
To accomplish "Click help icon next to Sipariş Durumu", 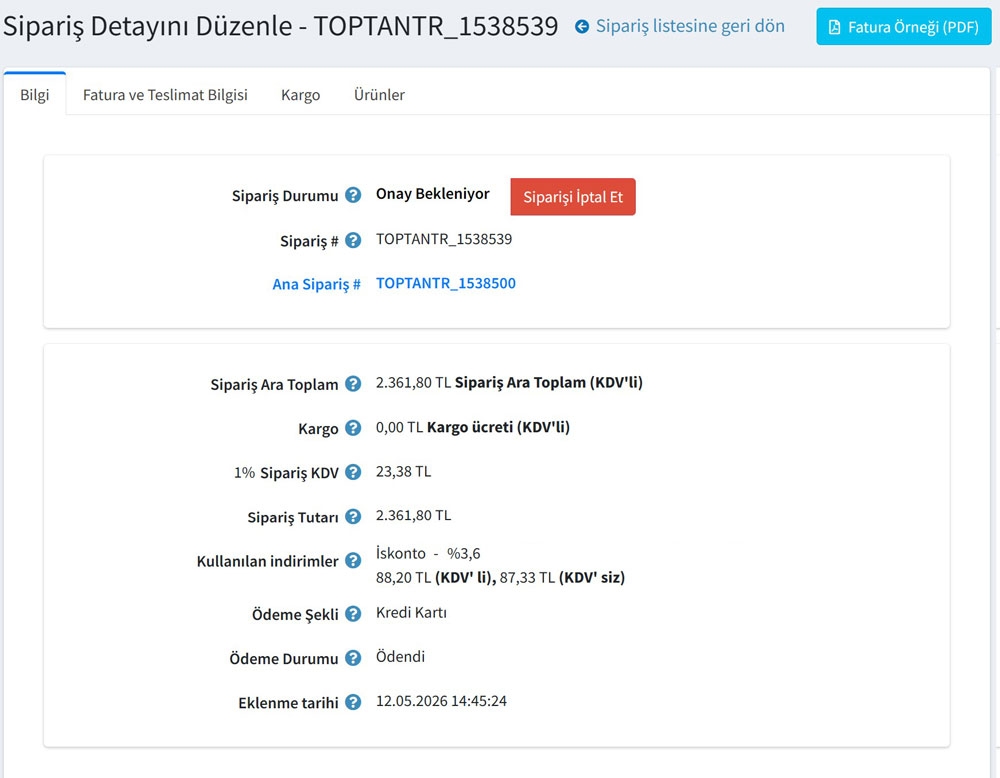I will (x=353, y=195).
